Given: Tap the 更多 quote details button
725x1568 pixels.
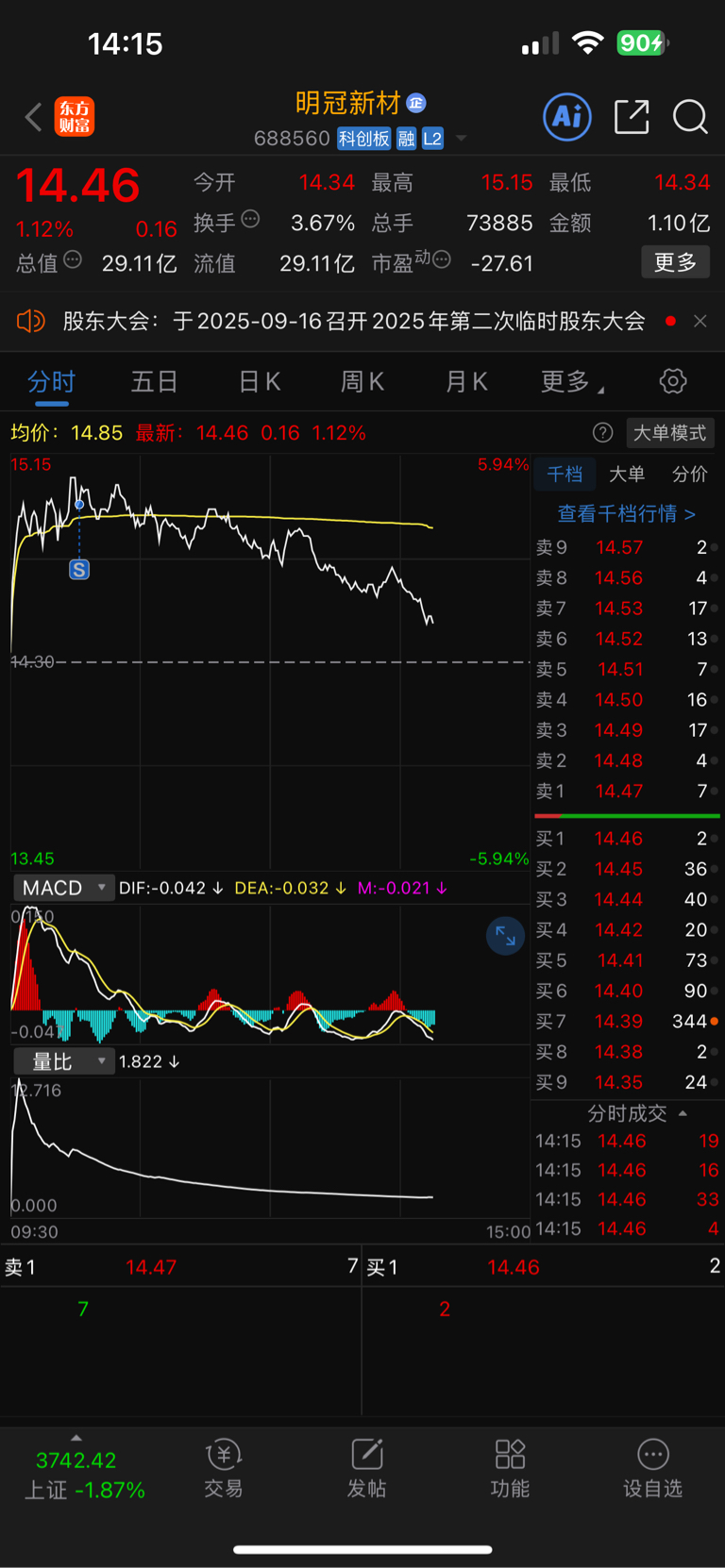Looking at the screenshot, I should pos(676,261).
